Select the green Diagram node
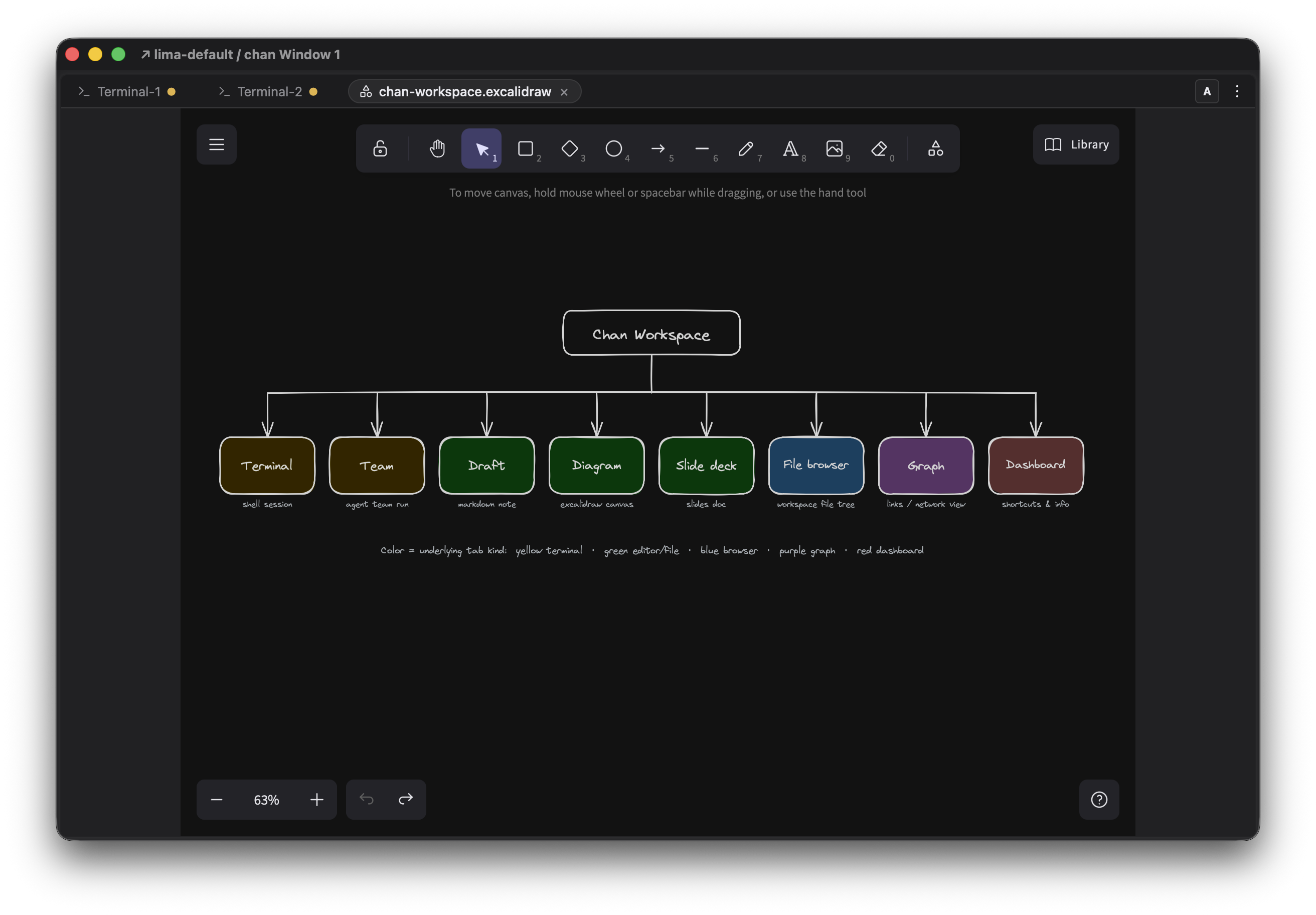 click(597, 465)
